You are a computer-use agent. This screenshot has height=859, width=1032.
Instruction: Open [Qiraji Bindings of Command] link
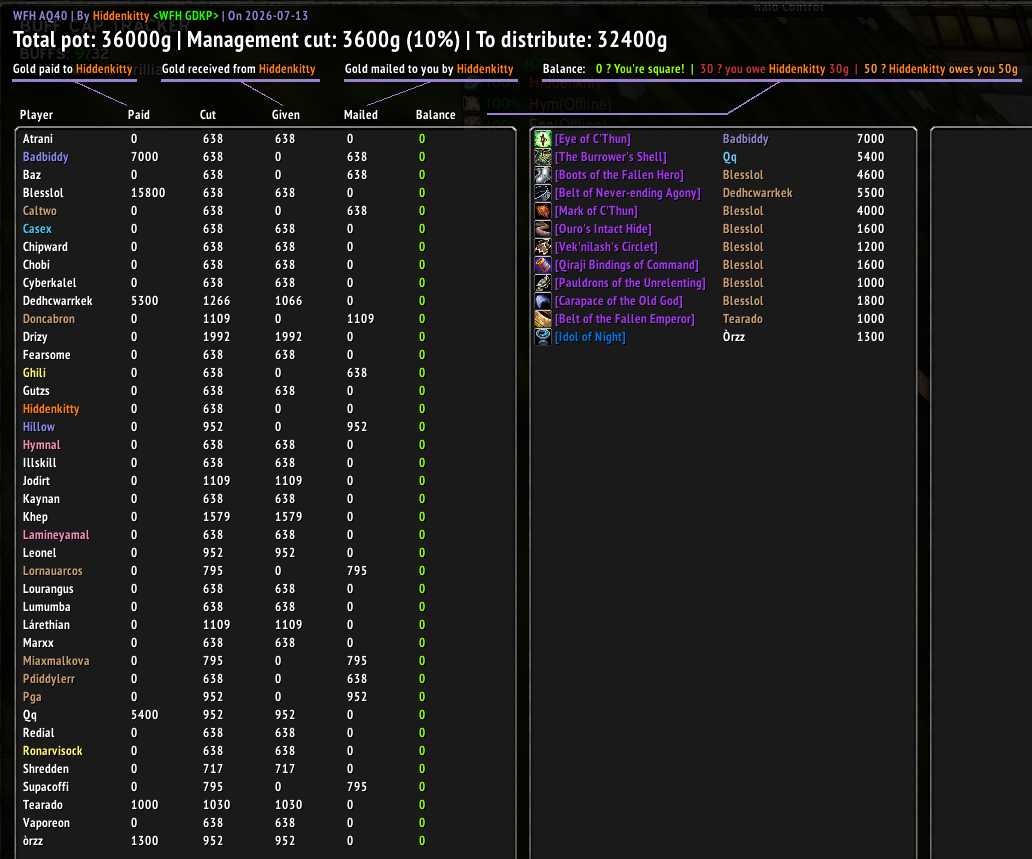627,265
